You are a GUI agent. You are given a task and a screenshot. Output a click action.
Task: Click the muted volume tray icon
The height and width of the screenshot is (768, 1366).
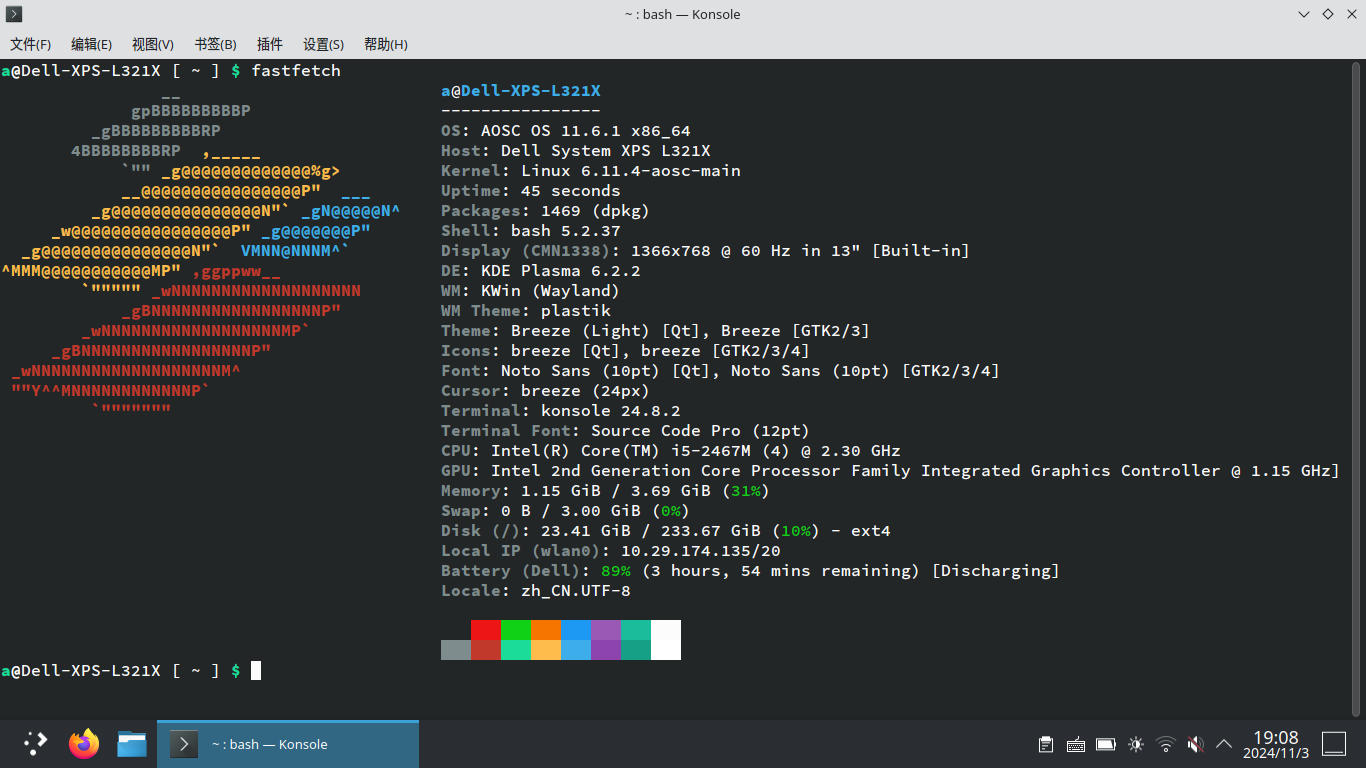(x=1195, y=744)
